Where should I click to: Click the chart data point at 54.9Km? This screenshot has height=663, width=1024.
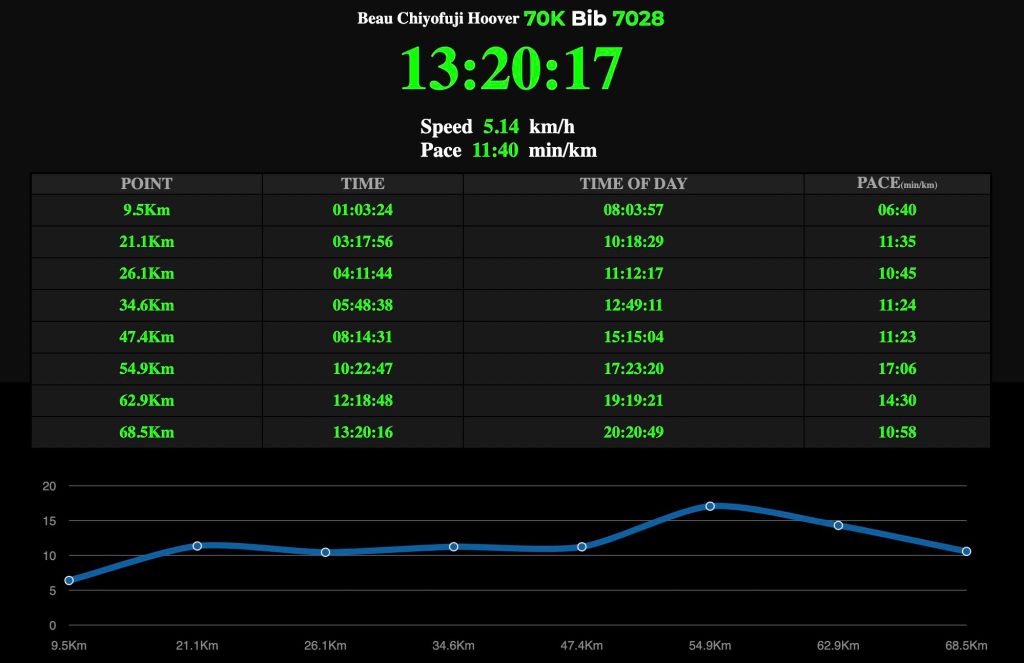(710, 506)
